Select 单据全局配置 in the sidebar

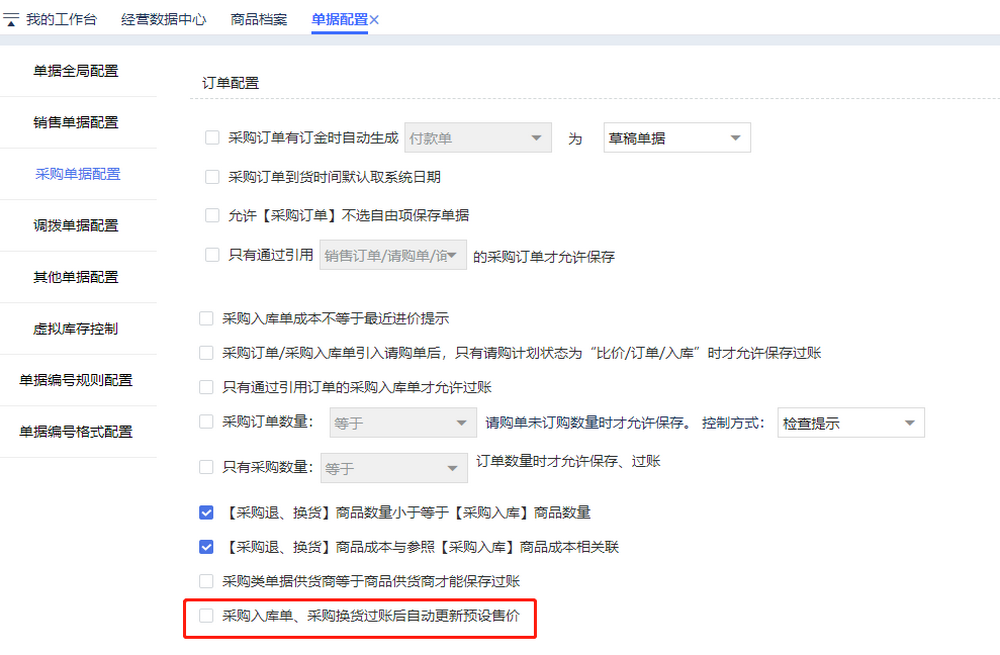(77, 71)
